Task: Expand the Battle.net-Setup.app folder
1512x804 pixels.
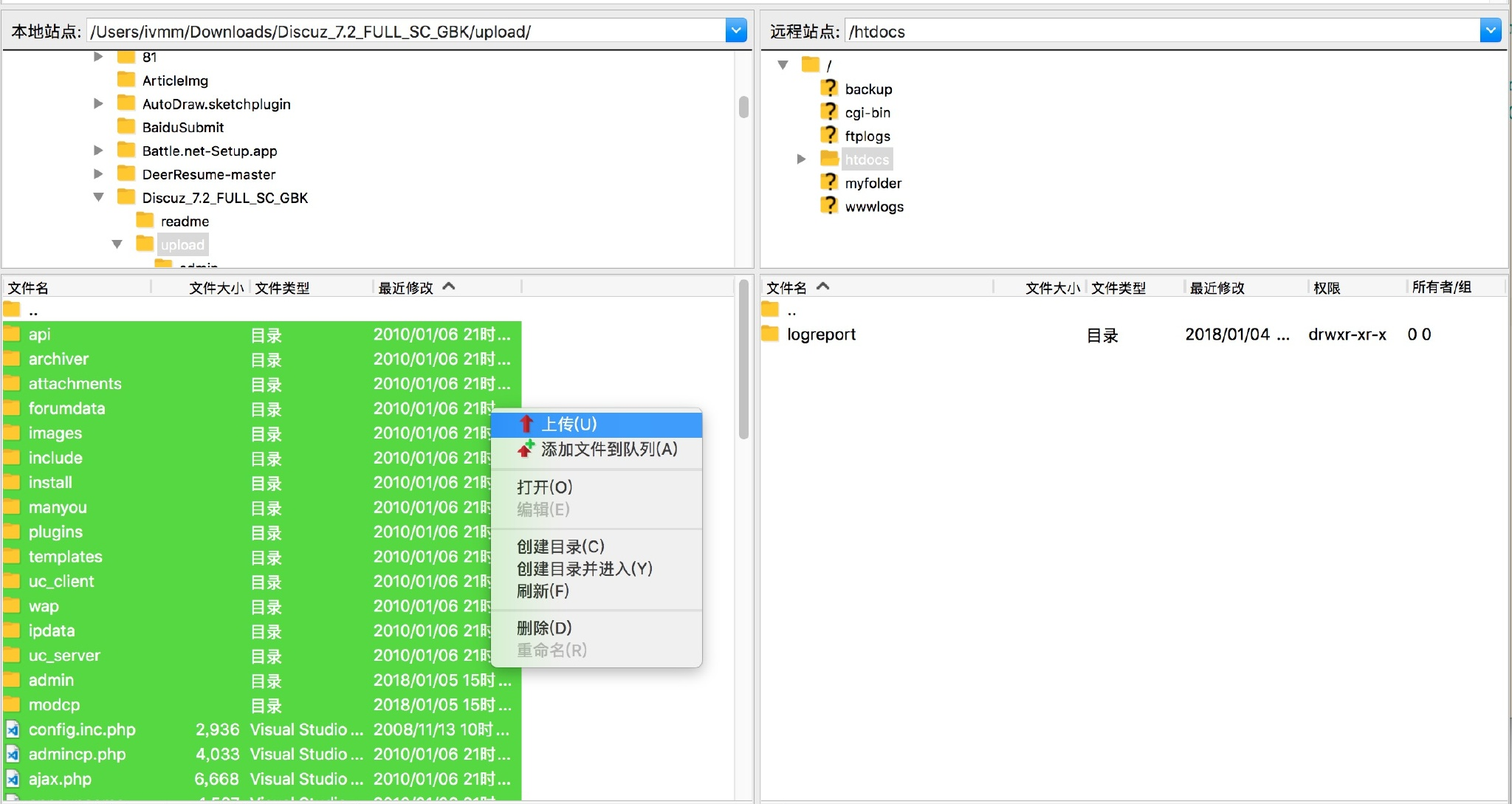Action: tap(98, 151)
